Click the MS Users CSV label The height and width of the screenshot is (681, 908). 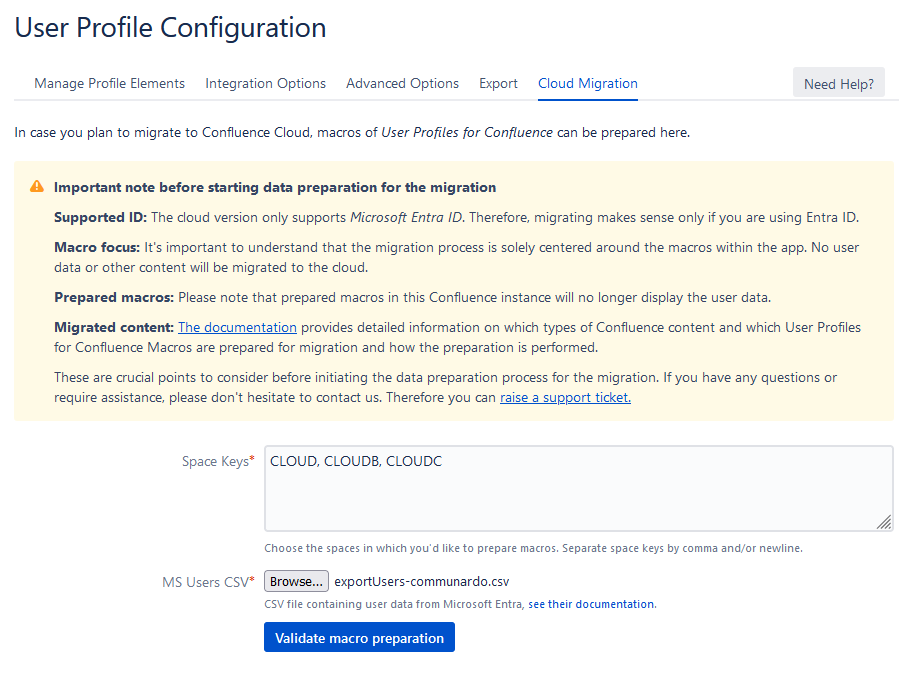(x=208, y=581)
